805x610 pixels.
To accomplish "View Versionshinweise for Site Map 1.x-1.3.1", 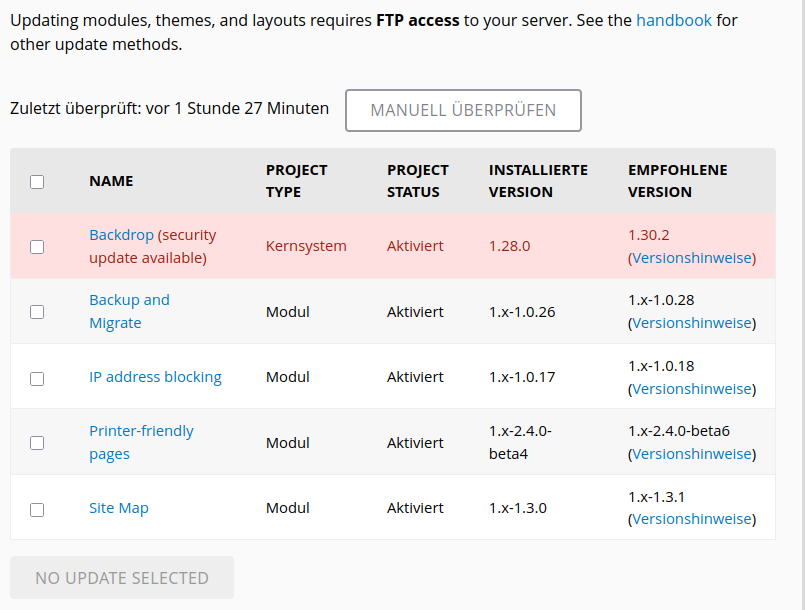I will [x=690, y=518].
